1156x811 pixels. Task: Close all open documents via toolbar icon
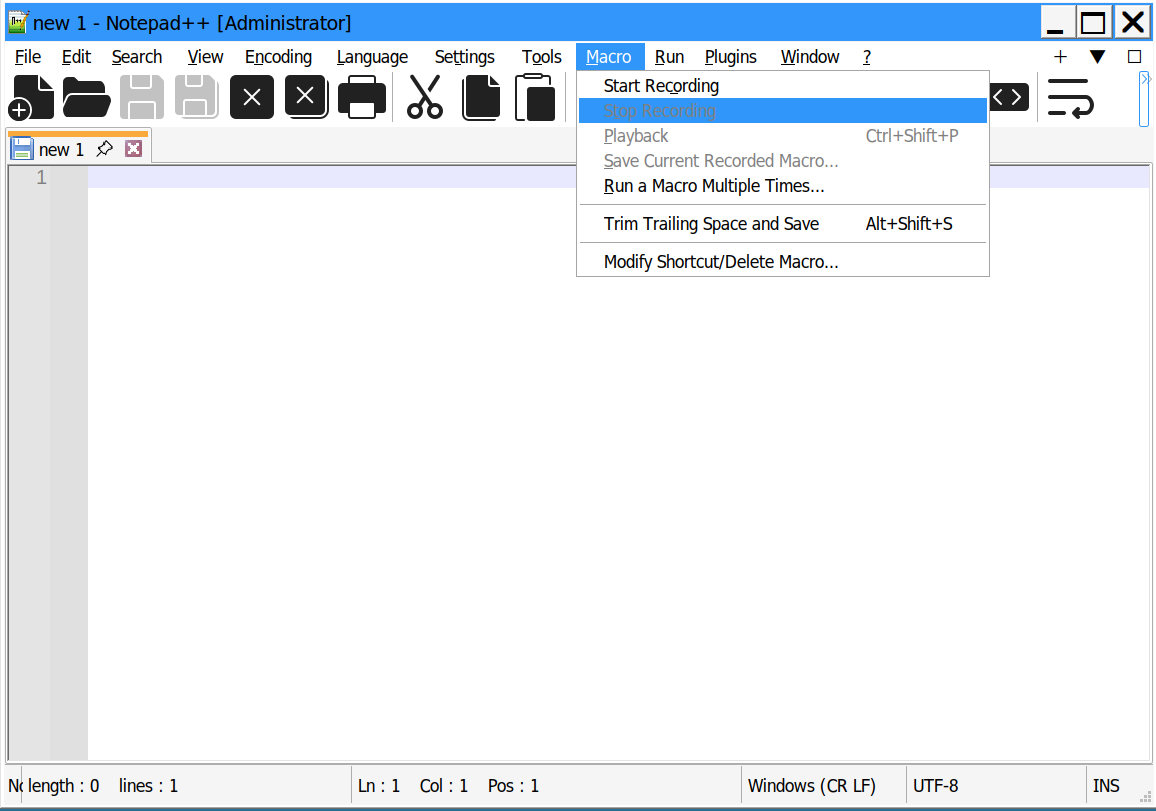point(306,96)
